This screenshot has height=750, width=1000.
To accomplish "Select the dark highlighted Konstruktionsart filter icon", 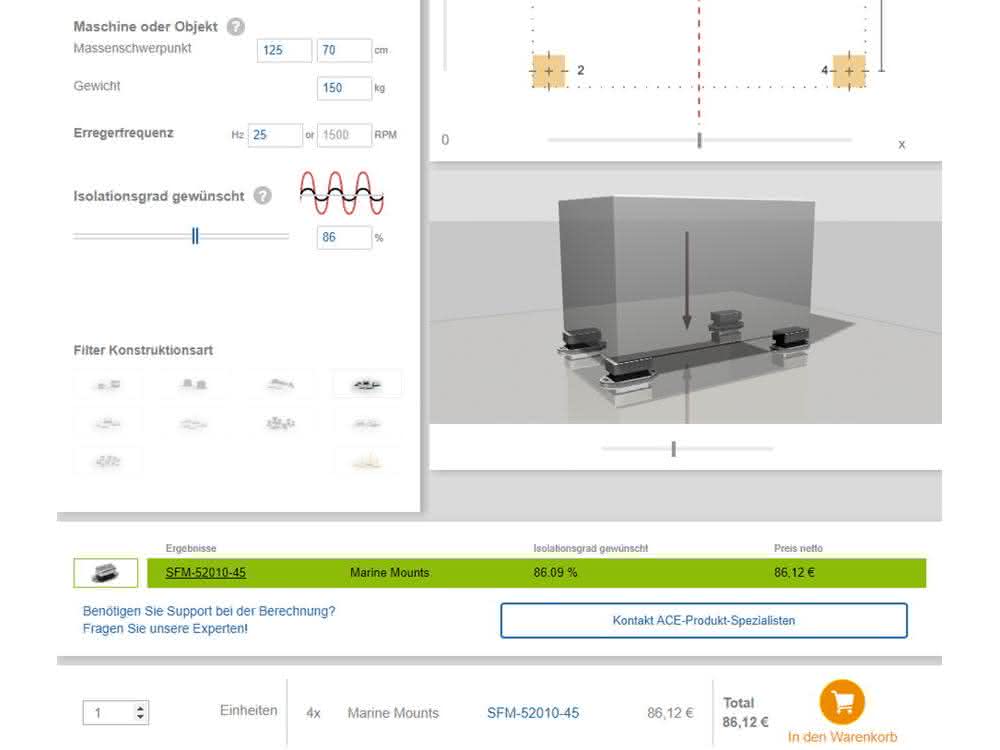I will coord(367,384).
